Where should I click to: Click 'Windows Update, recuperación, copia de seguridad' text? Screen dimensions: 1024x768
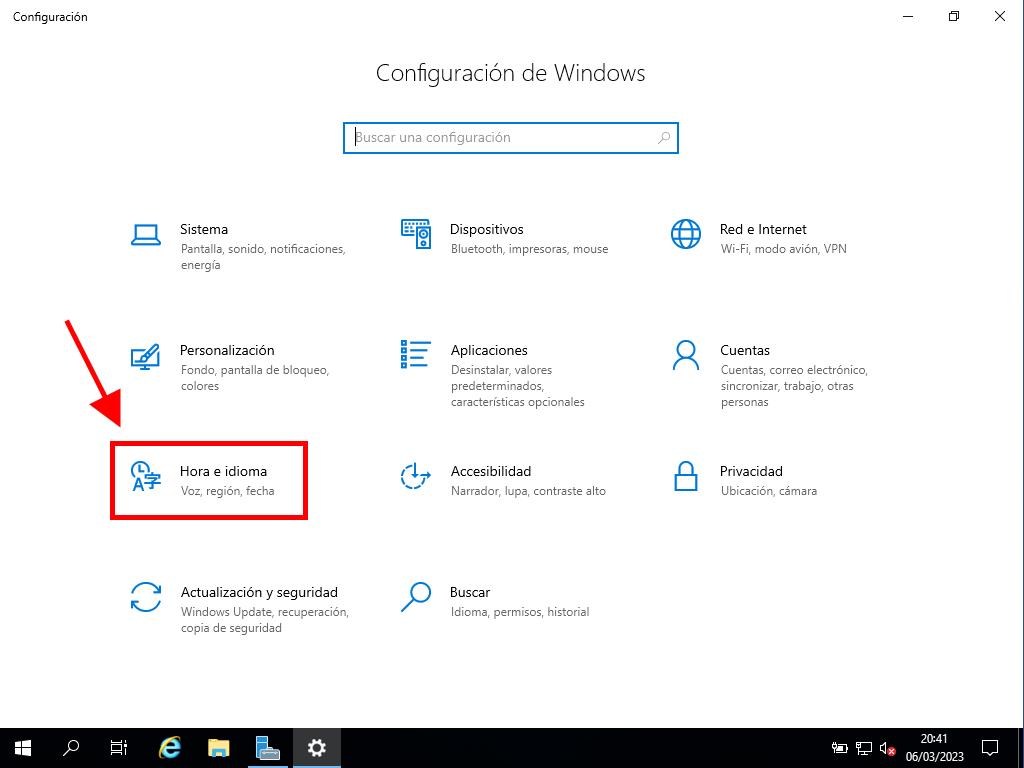pyautogui.click(x=264, y=620)
